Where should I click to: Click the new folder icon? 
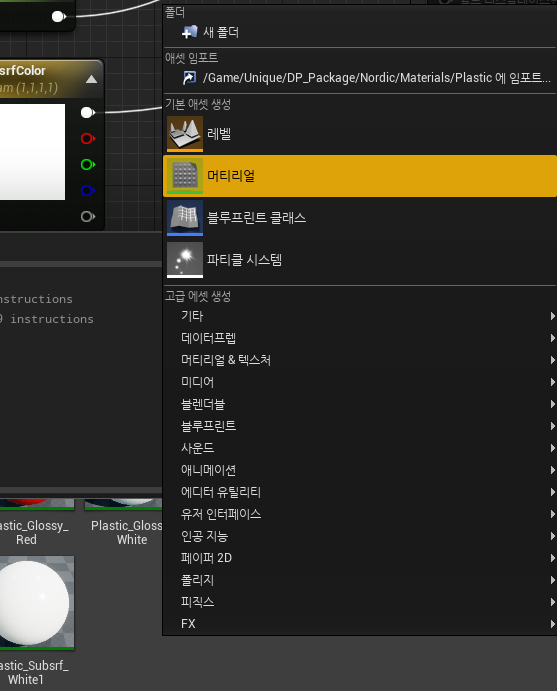click(189, 32)
